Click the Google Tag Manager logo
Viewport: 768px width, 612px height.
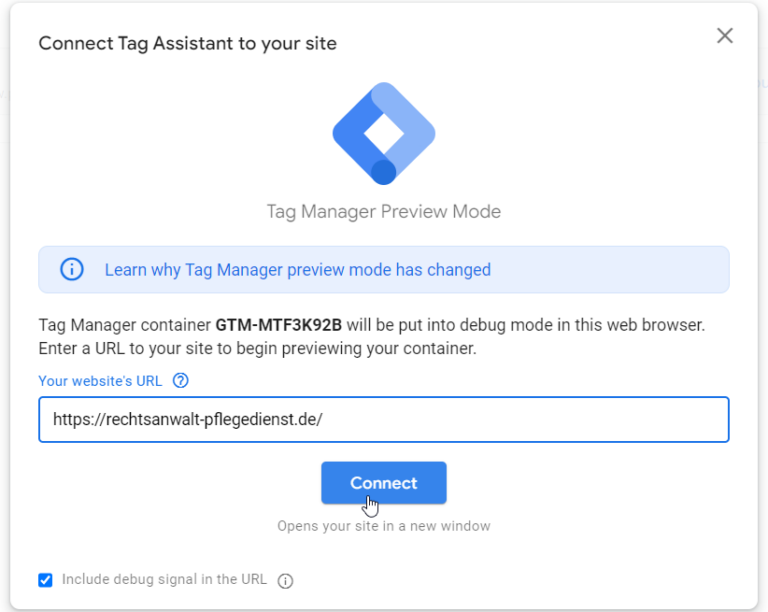384,134
